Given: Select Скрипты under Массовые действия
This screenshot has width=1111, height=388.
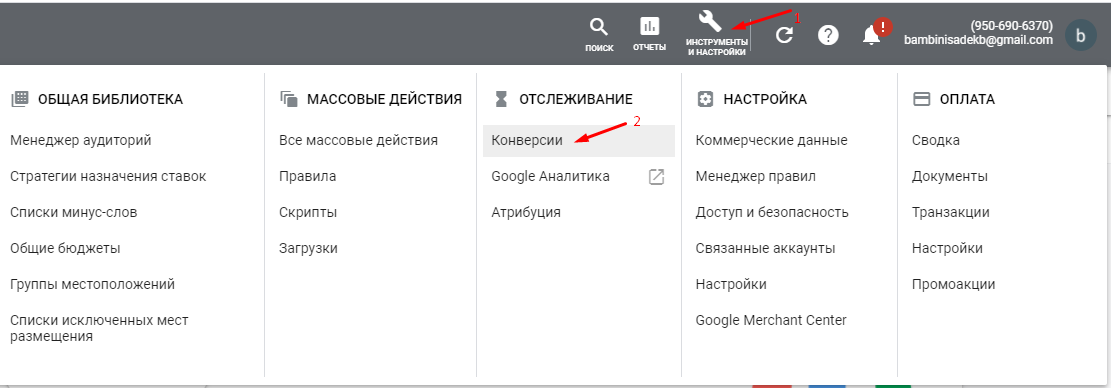Looking at the screenshot, I should (308, 212).
